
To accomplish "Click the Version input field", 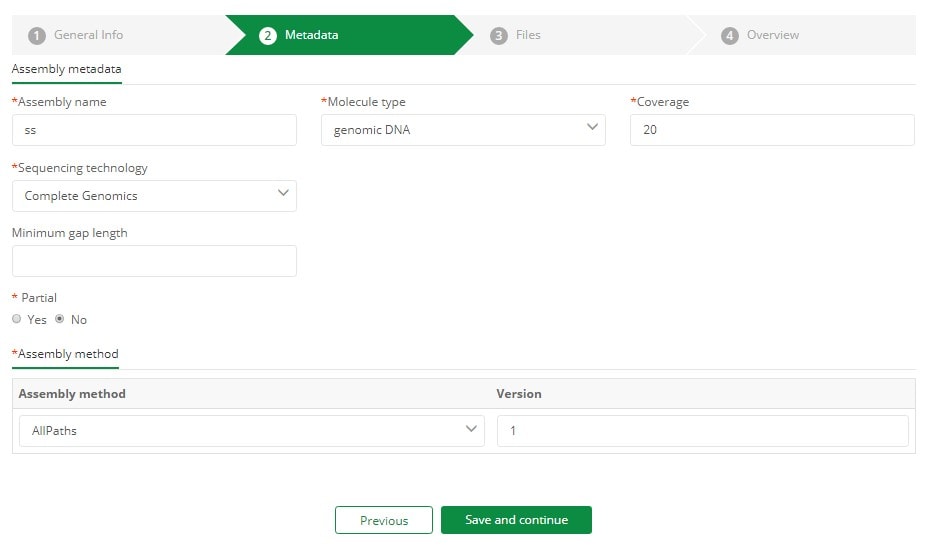I will 702,431.
